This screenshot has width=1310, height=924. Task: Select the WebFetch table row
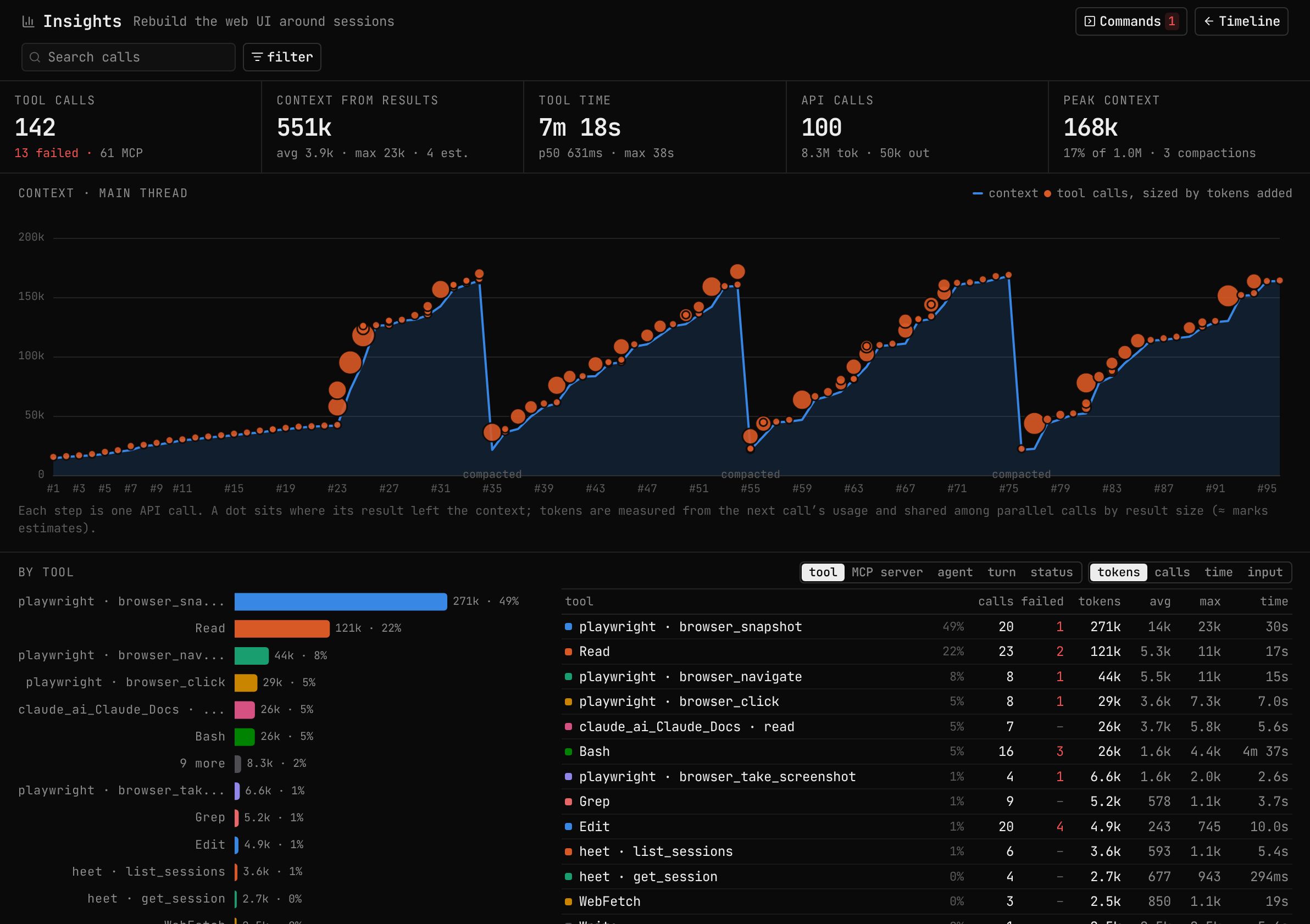click(x=926, y=901)
